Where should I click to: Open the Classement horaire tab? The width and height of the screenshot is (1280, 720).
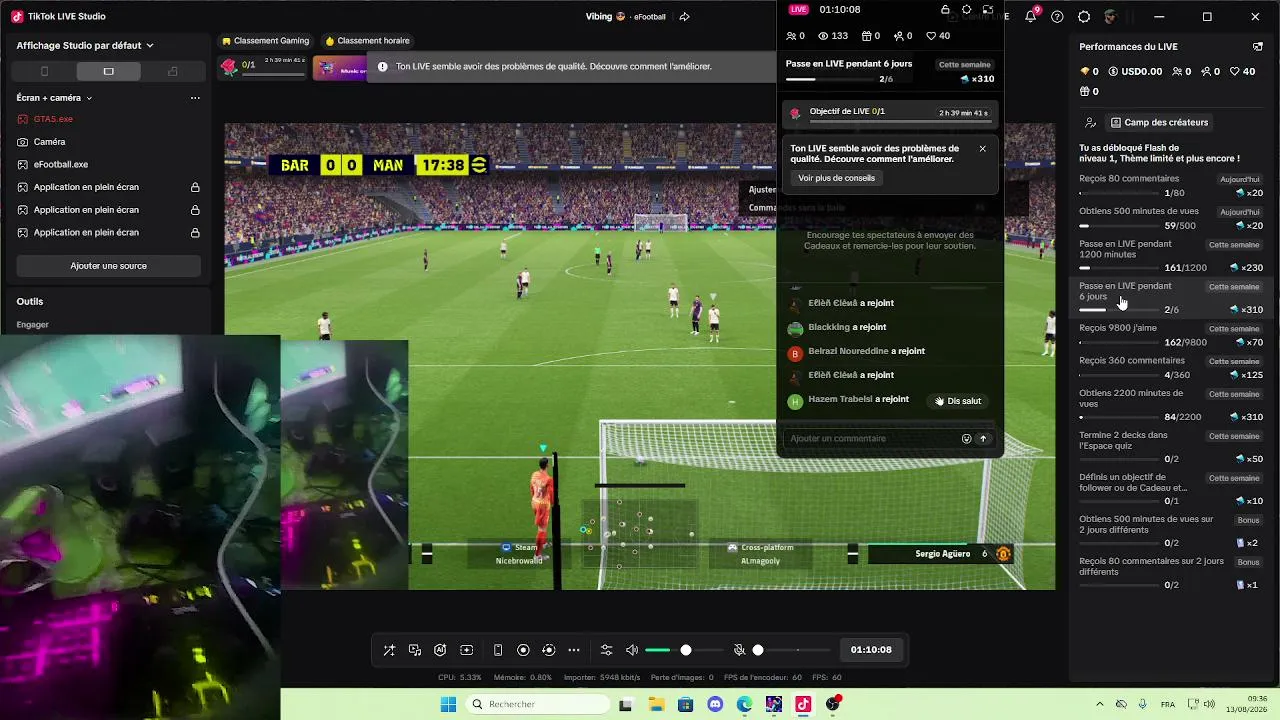[366, 41]
